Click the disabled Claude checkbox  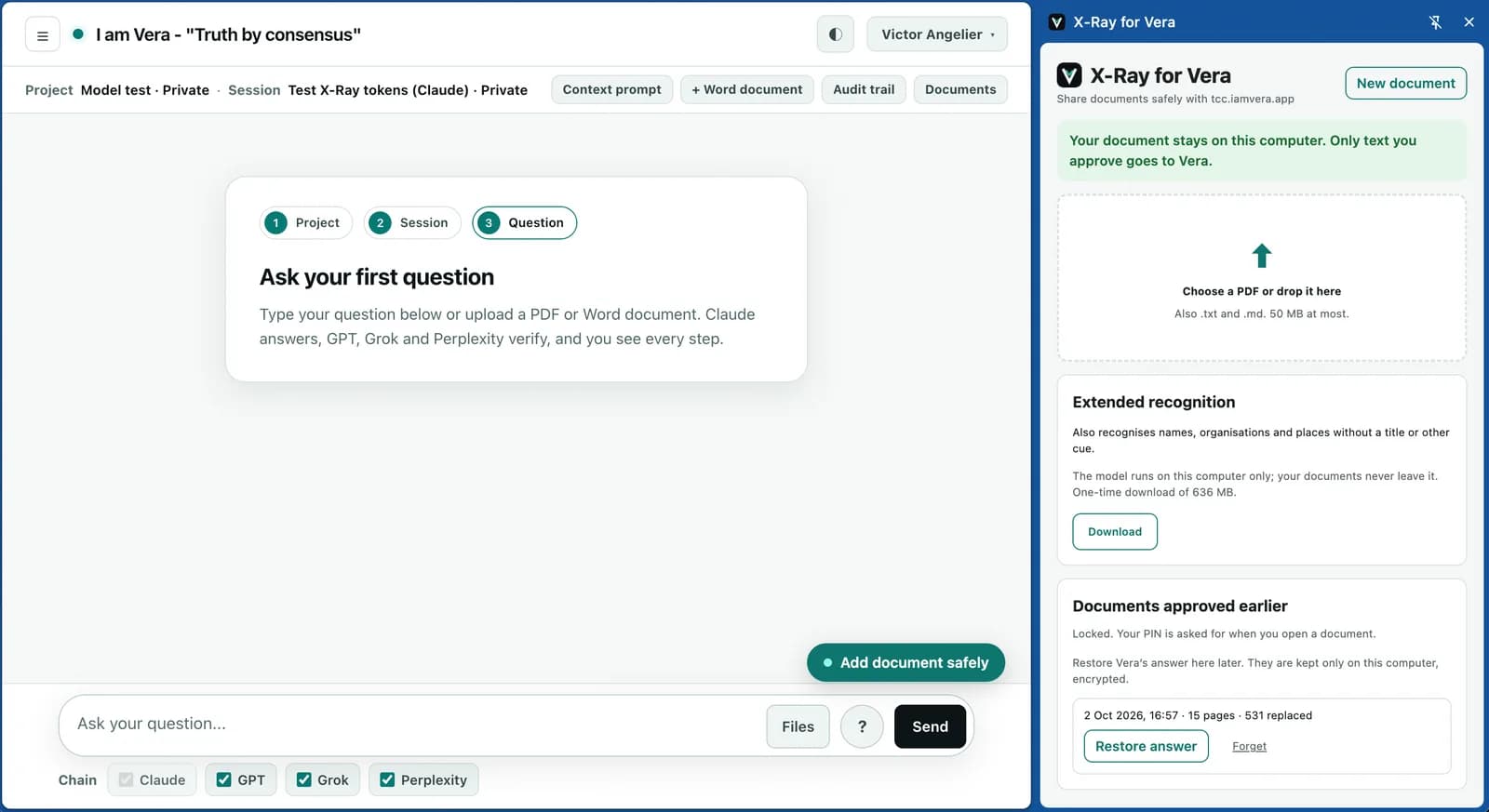126,779
